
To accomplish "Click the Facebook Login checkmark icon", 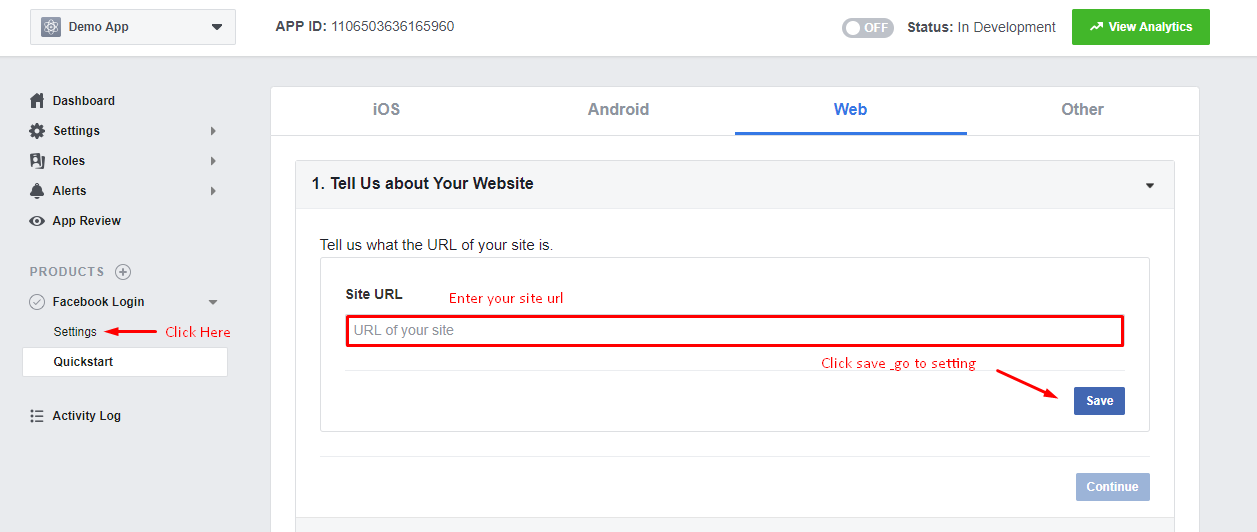I will point(37,302).
